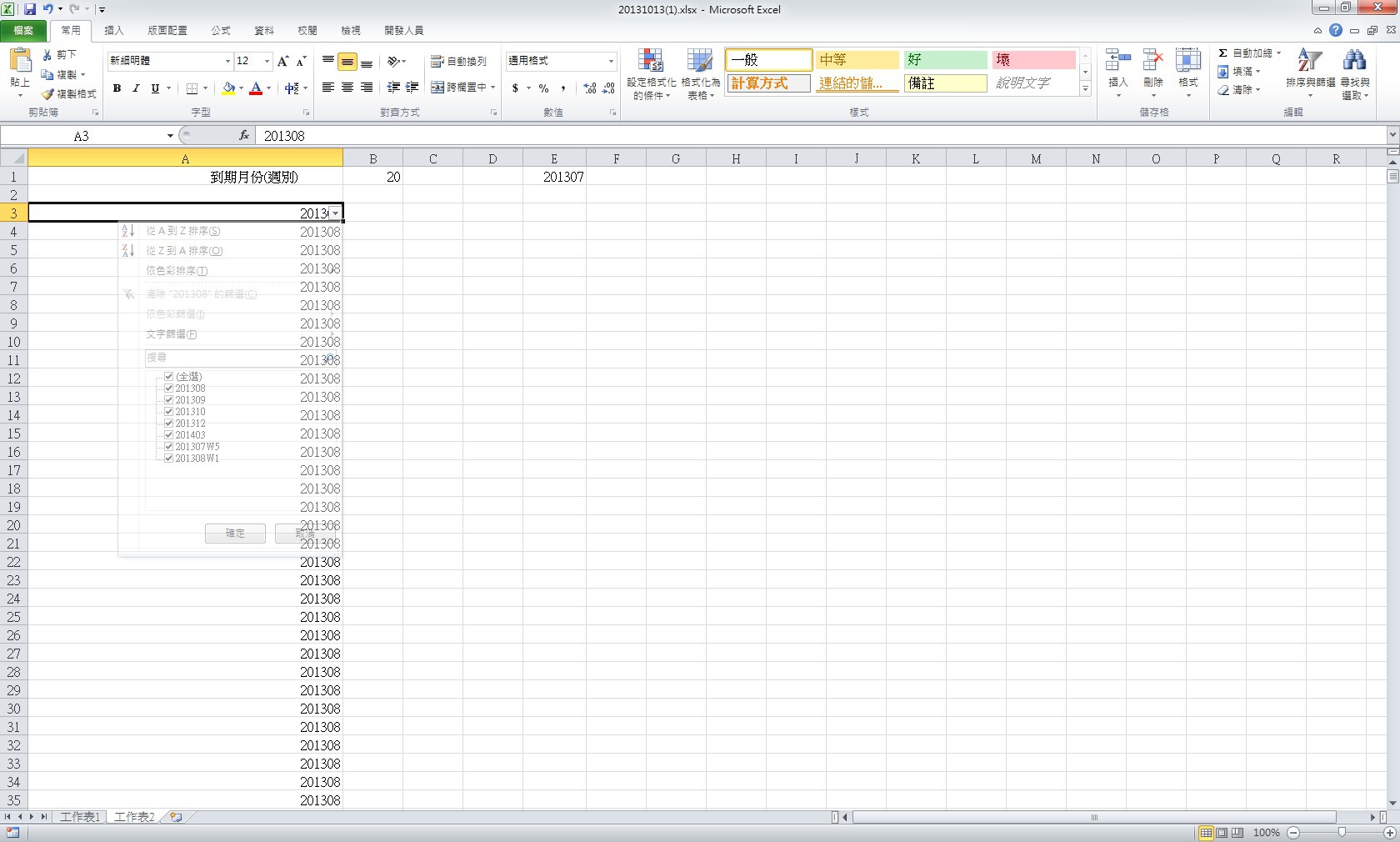Switch to the 工作表1 sheet tab

(x=80, y=817)
